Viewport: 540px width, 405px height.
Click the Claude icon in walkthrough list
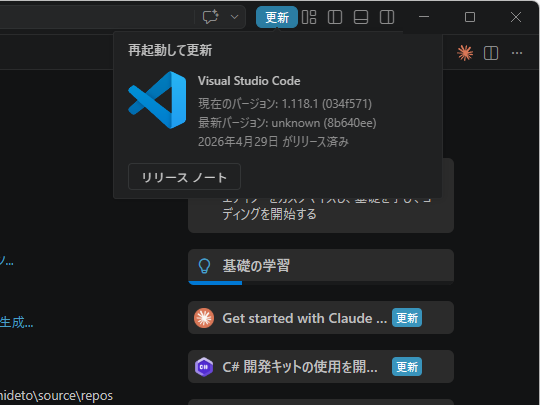(204, 318)
